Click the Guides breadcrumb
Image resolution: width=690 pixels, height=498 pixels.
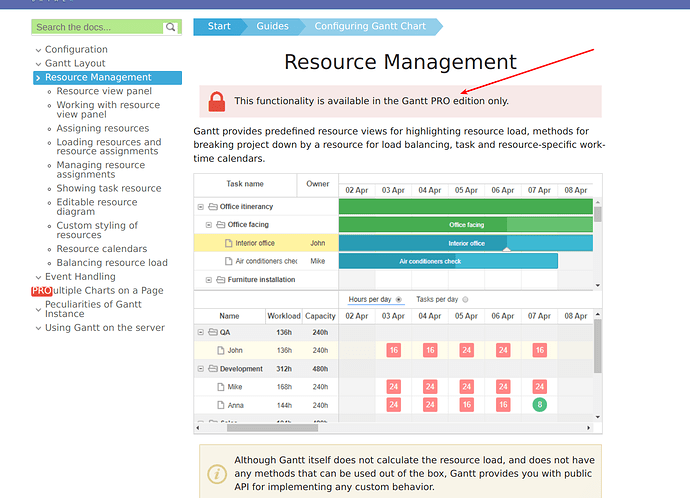(272, 26)
